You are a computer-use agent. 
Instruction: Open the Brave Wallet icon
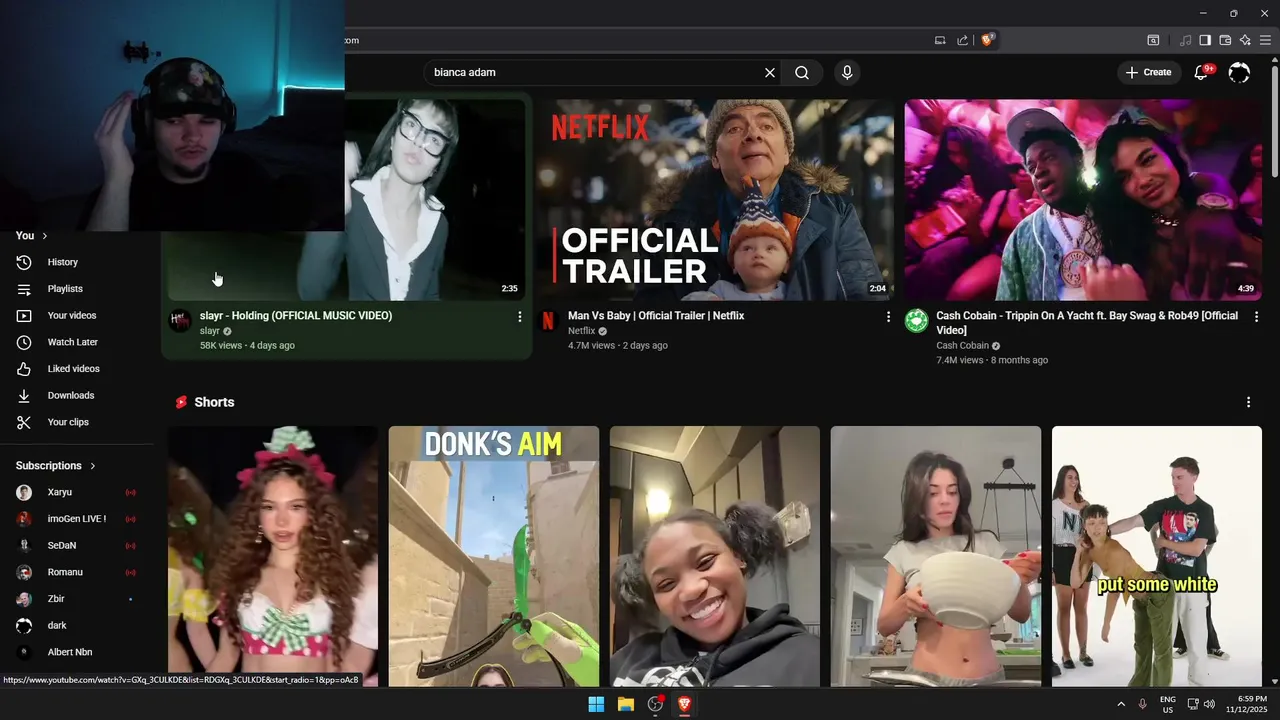click(x=1225, y=40)
